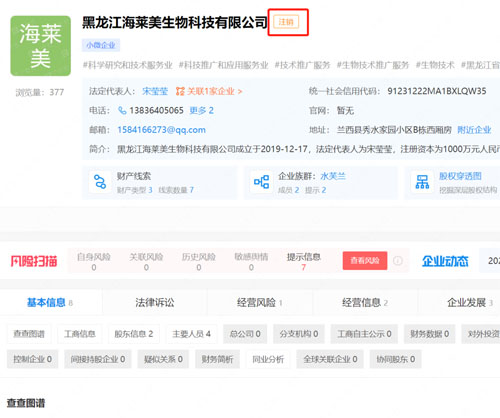
Task: Open legal representative 宋莹莹 link
Action: pos(155,91)
